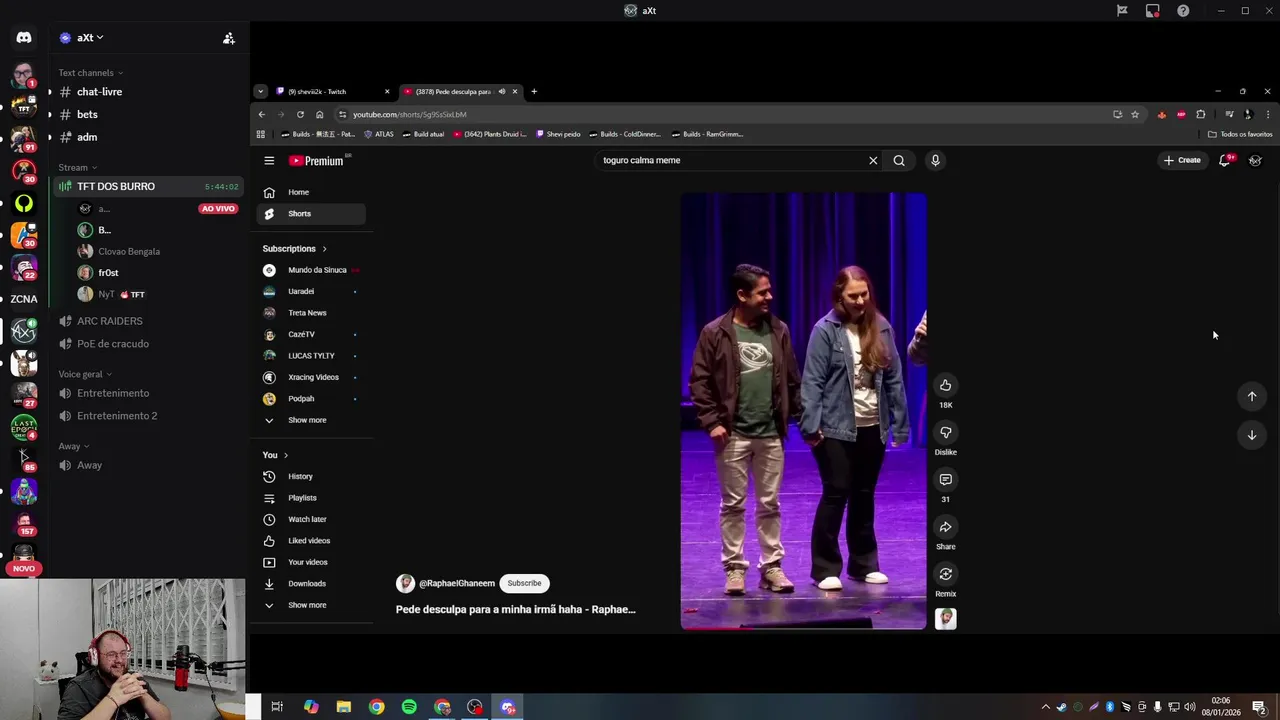The image size is (1280, 720).
Task: Click the Dislike thumbs-down icon
Action: (x=945, y=432)
